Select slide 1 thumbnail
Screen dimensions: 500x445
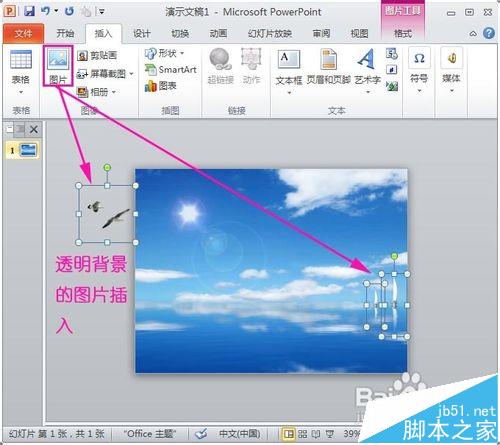(x=28, y=150)
